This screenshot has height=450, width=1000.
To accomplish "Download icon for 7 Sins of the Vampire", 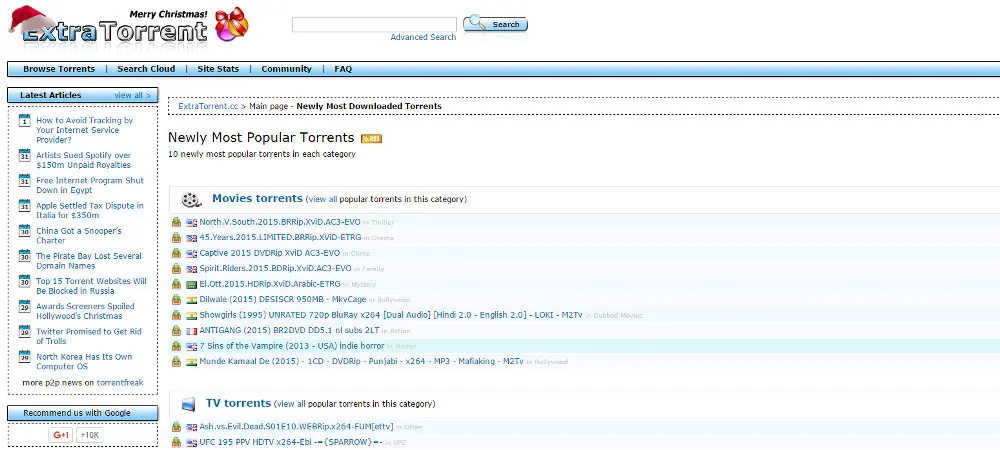I will pos(177,346).
